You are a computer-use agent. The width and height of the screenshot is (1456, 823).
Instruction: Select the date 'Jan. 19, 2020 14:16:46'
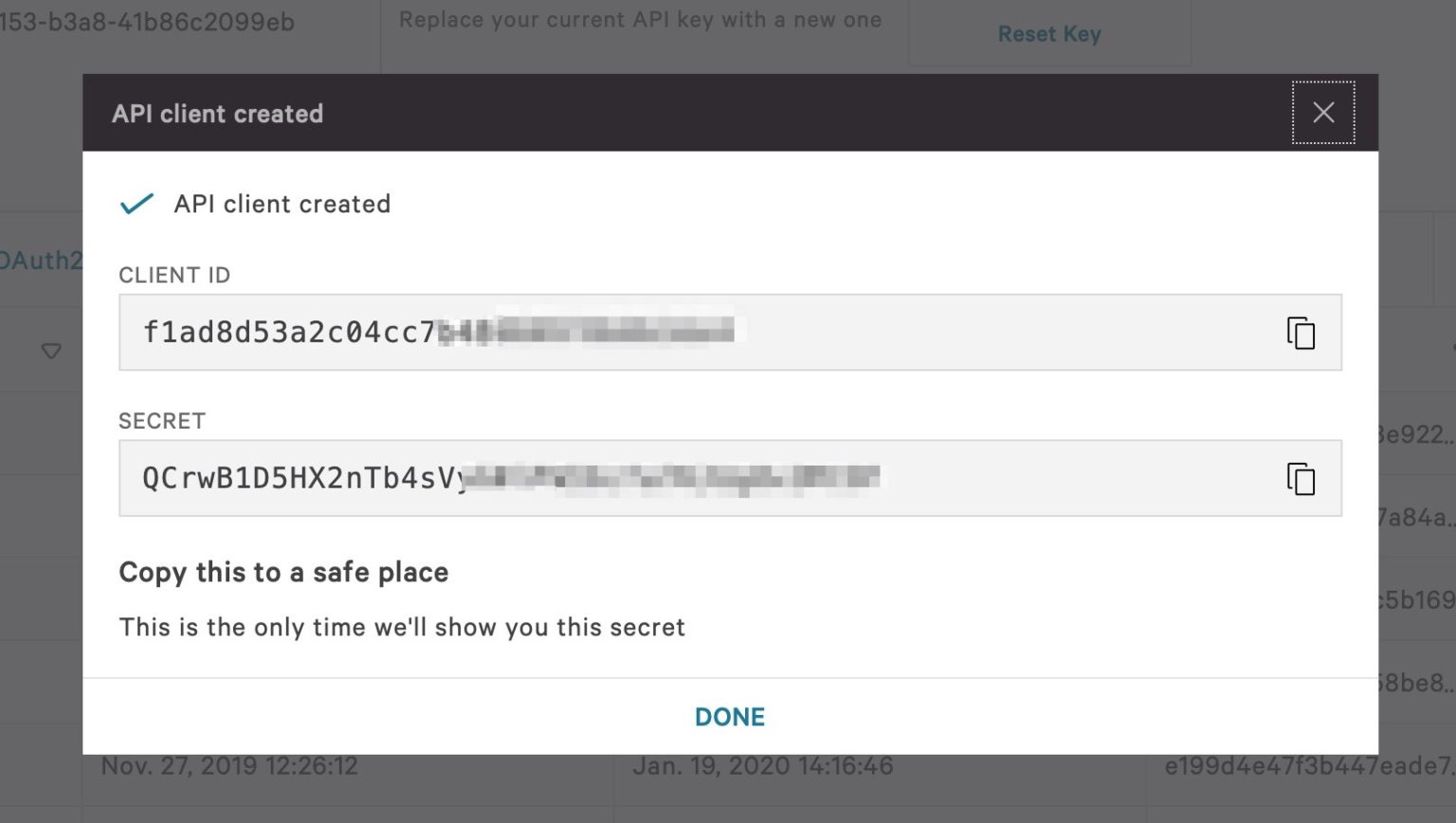tap(765, 765)
